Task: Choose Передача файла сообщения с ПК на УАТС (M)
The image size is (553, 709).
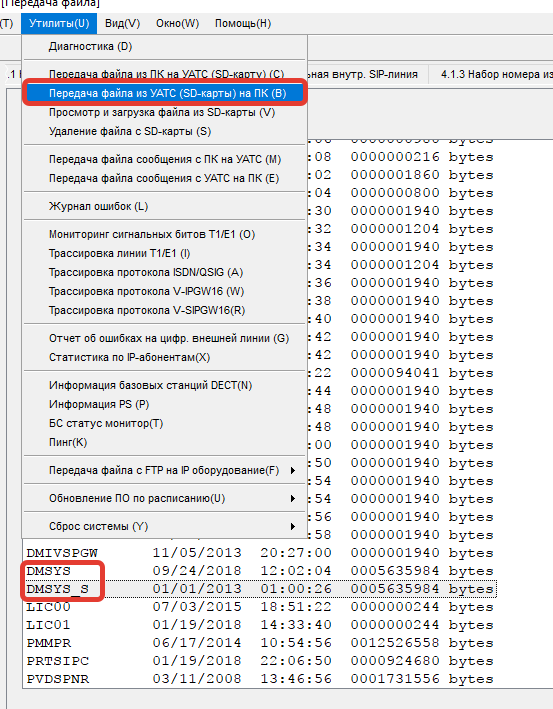Action: point(165,160)
